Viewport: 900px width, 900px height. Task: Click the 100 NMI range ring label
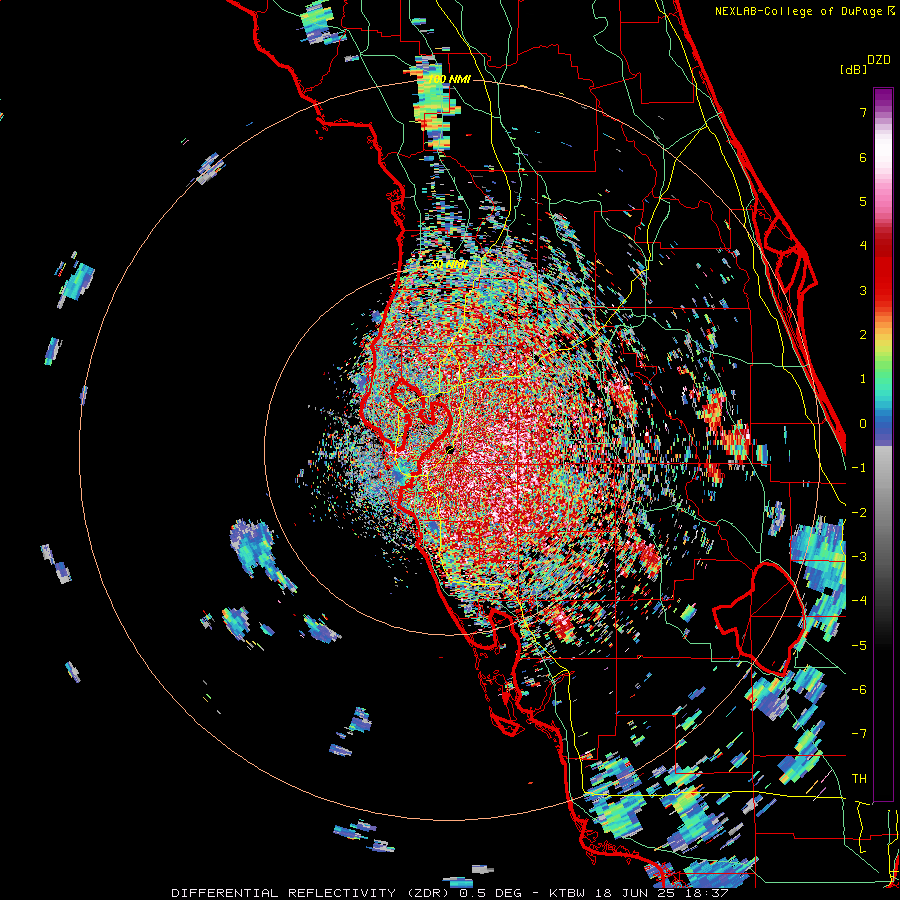pyautogui.click(x=449, y=79)
